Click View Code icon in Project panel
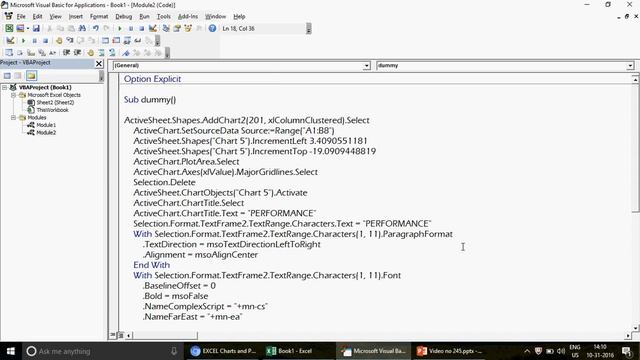Image resolution: width=640 pixels, height=360 pixels. pyautogui.click(x=7, y=76)
